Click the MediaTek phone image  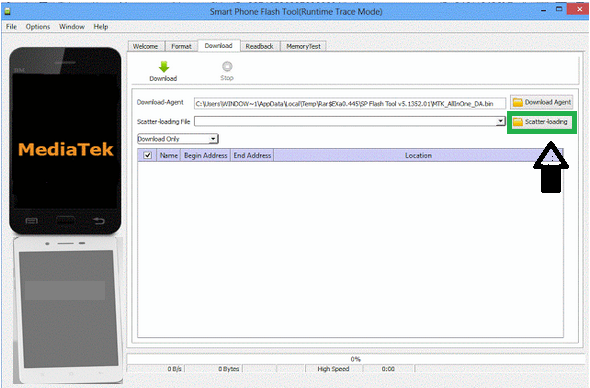click(65, 140)
